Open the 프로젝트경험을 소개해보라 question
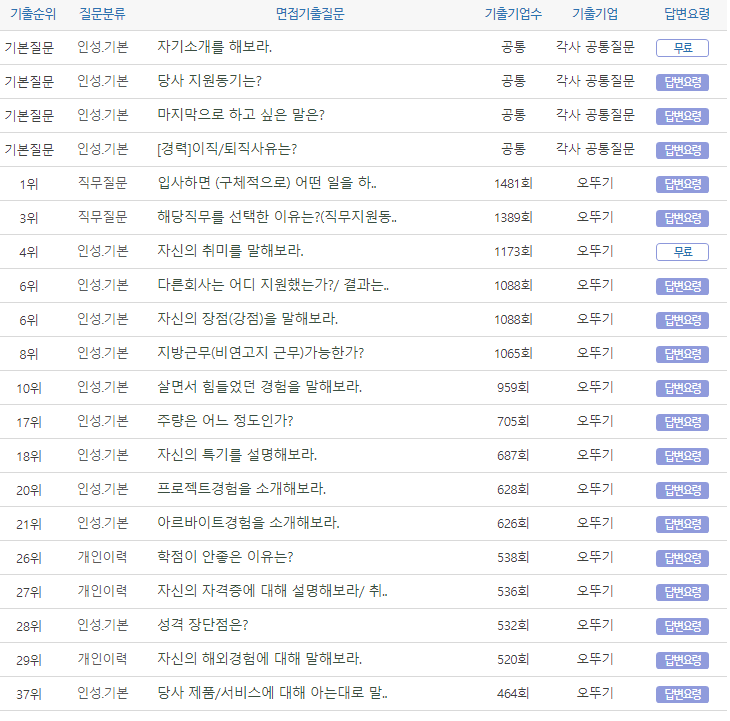The height and width of the screenshot is (721, 730). click(x=242, y=489)
